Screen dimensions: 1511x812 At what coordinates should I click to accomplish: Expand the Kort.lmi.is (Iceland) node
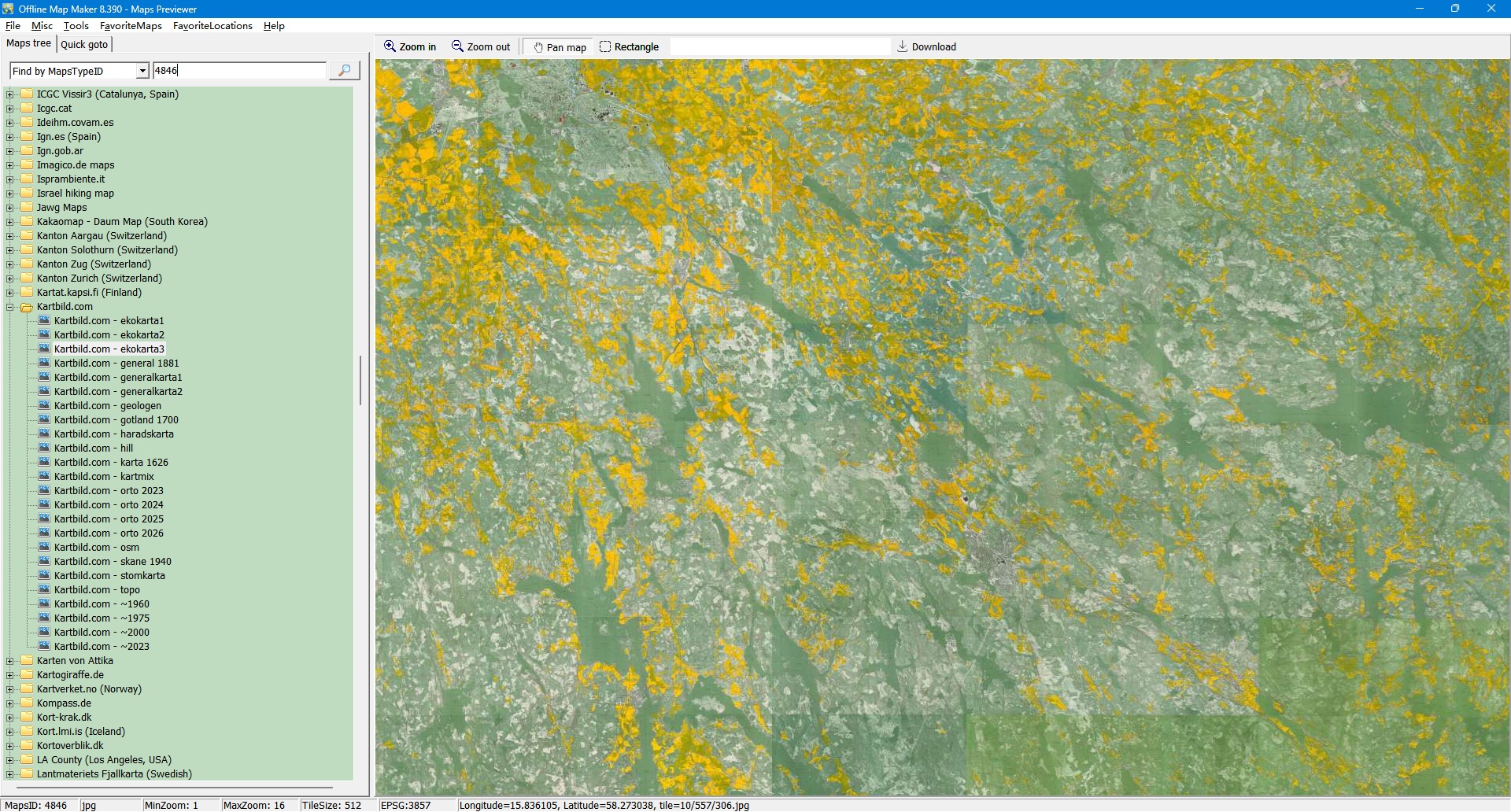(10, 732)
